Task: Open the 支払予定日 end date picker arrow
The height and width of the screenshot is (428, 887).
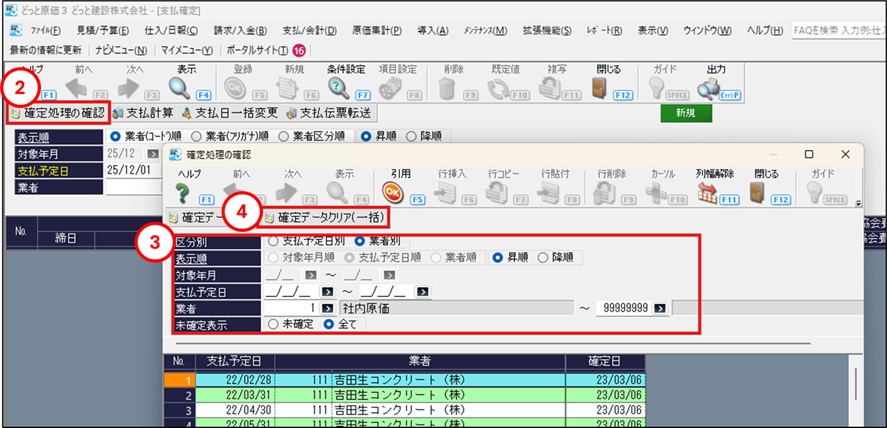Action: pyautogui.click(x=423, y=291)
